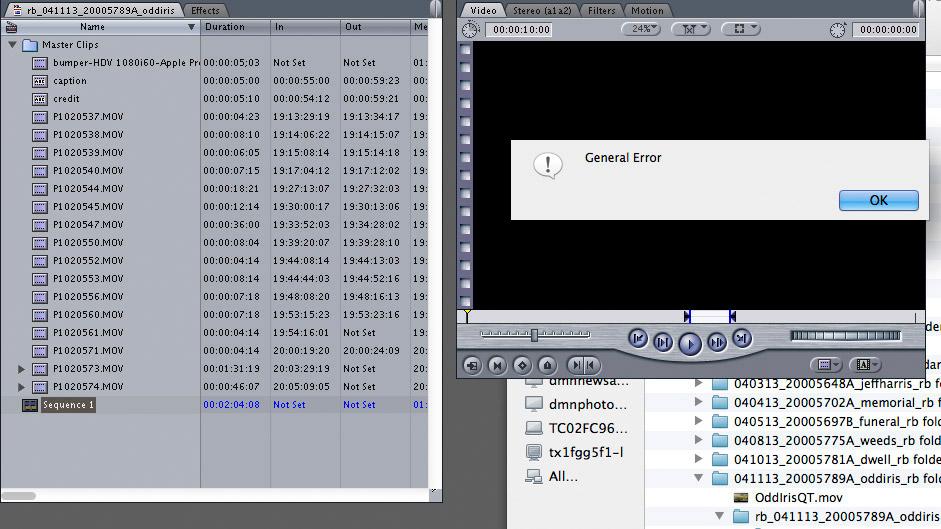
Task: Switch to the Filters tab
Action: pos(601,10)
